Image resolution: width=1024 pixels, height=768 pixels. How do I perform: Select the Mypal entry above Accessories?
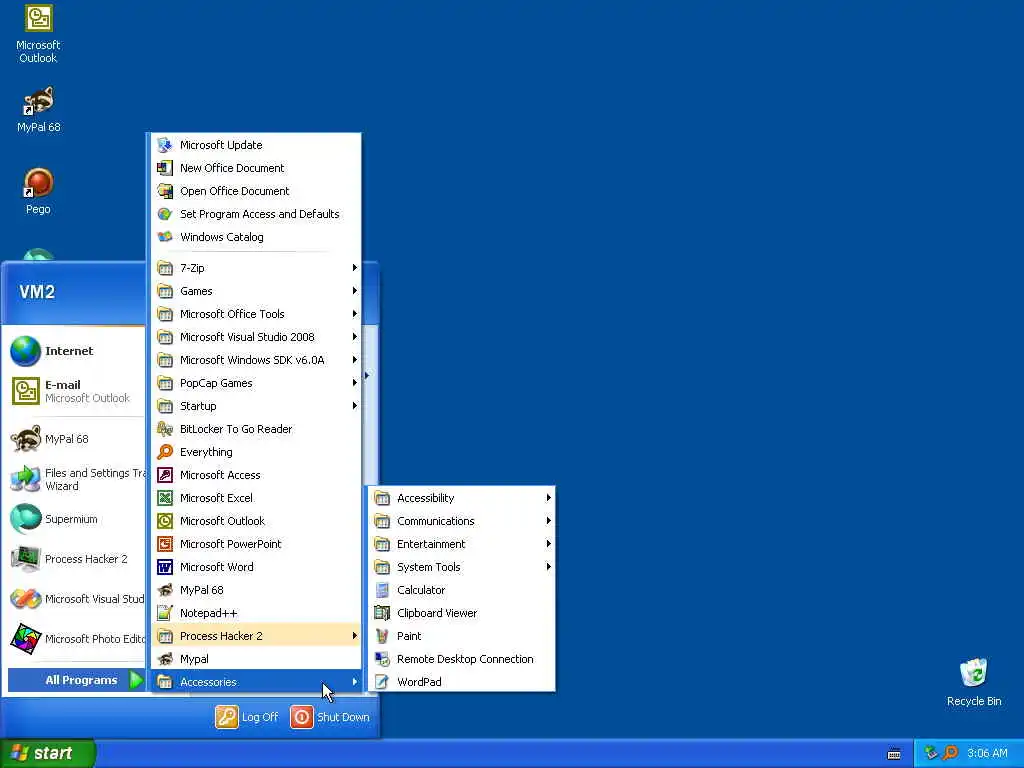click(256, 659)
